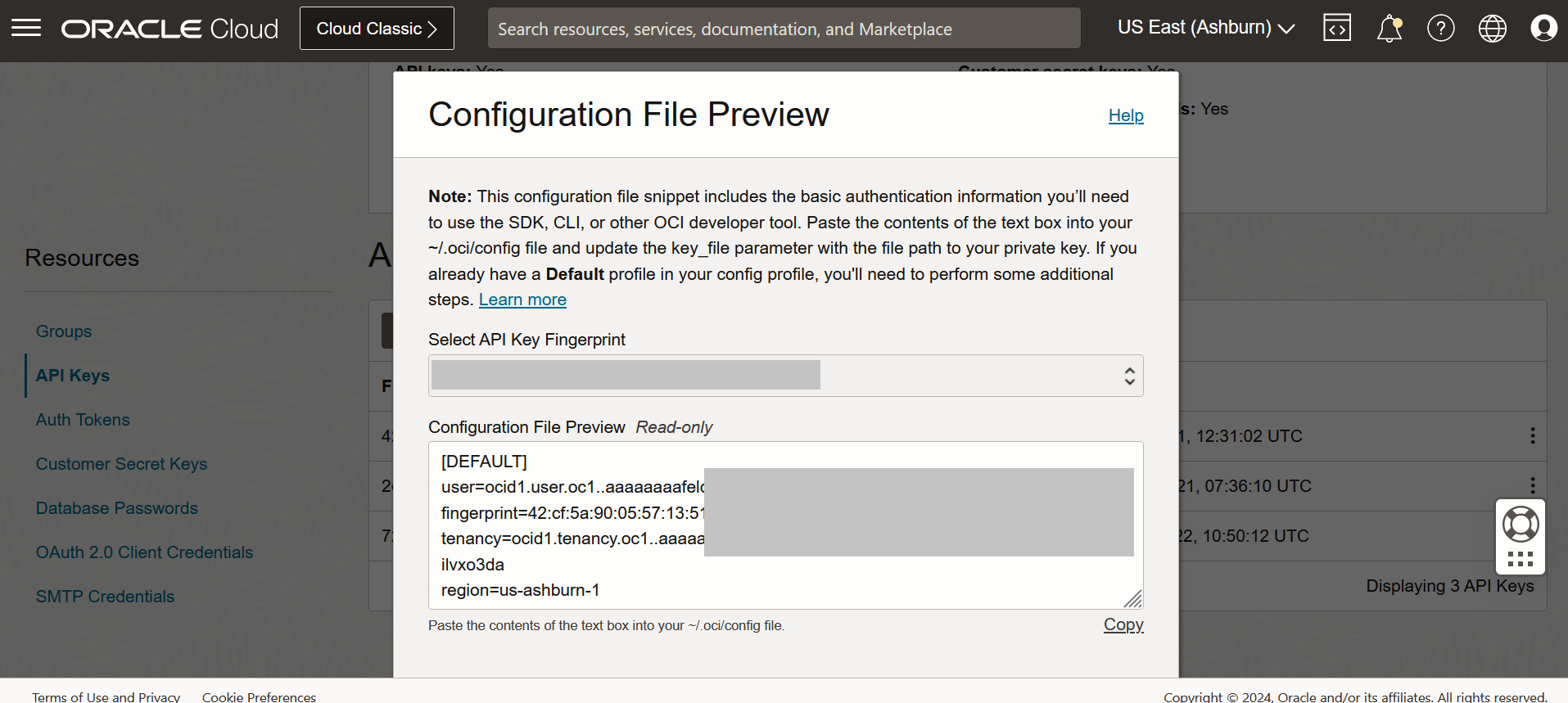Open actions menu for 12:31:02 UTC row
1568x703 pixels.
(x=1533, y=436)
